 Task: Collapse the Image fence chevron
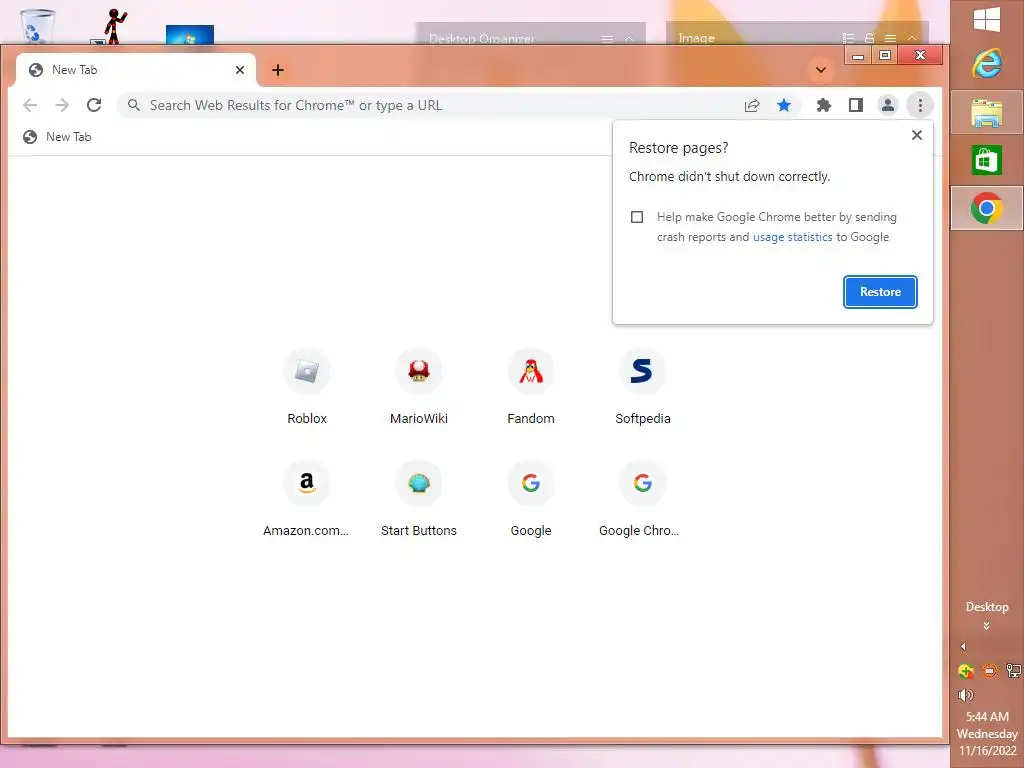tap(912, 39)
